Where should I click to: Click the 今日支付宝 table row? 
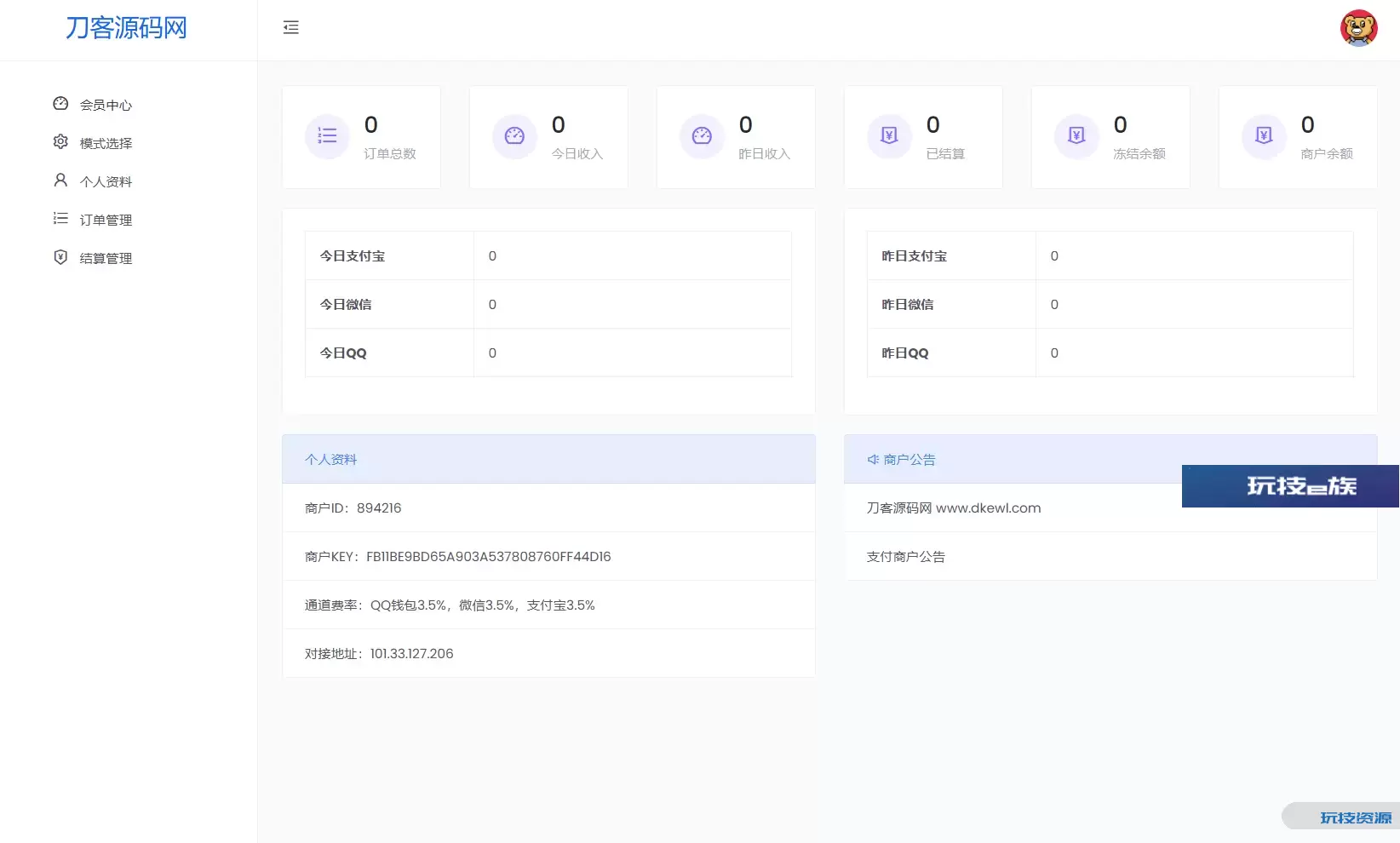point(548,256)
